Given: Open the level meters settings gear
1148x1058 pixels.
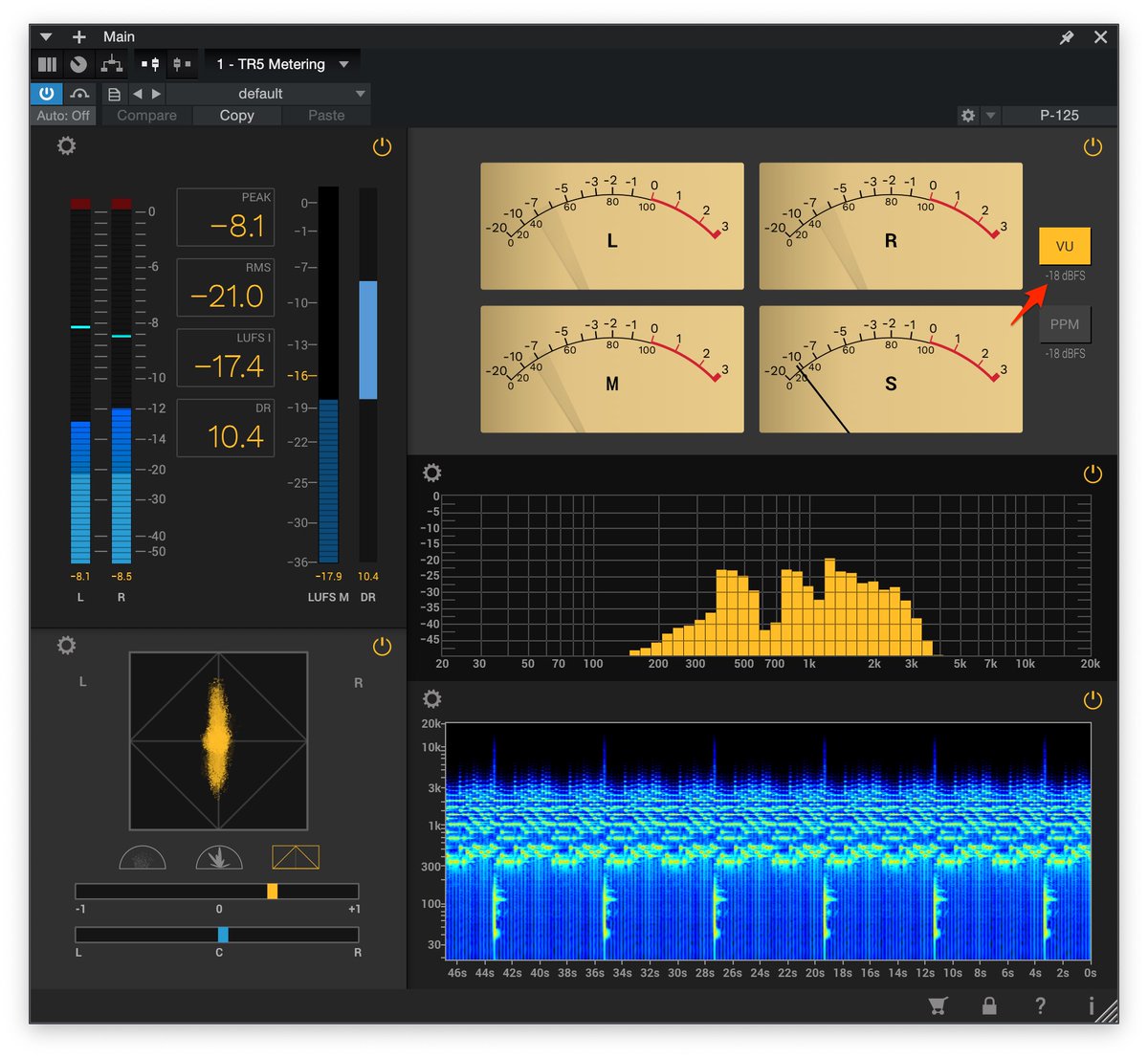Looking at the screenshot, I should coord(66,145).
